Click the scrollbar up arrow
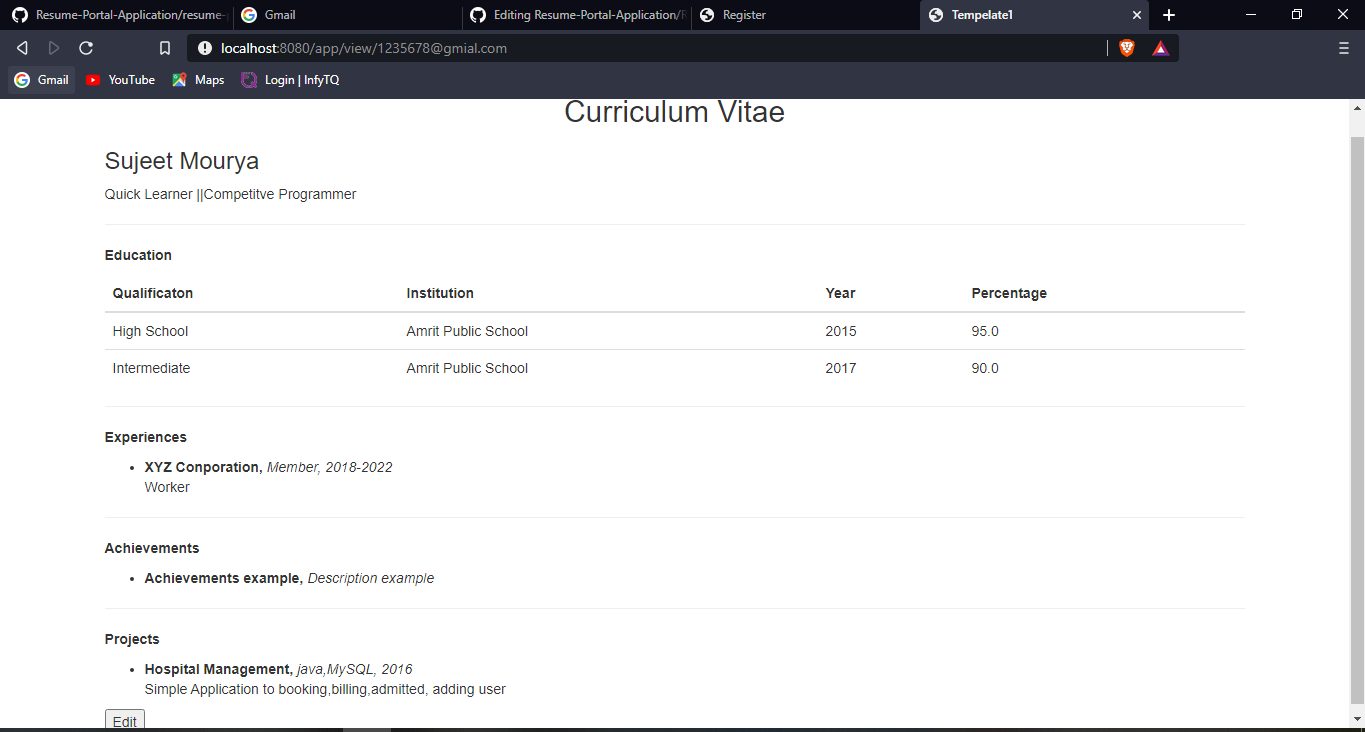Image resolution: width=1365 pixels, height=732 pixels. click(x=1357, y=108)
